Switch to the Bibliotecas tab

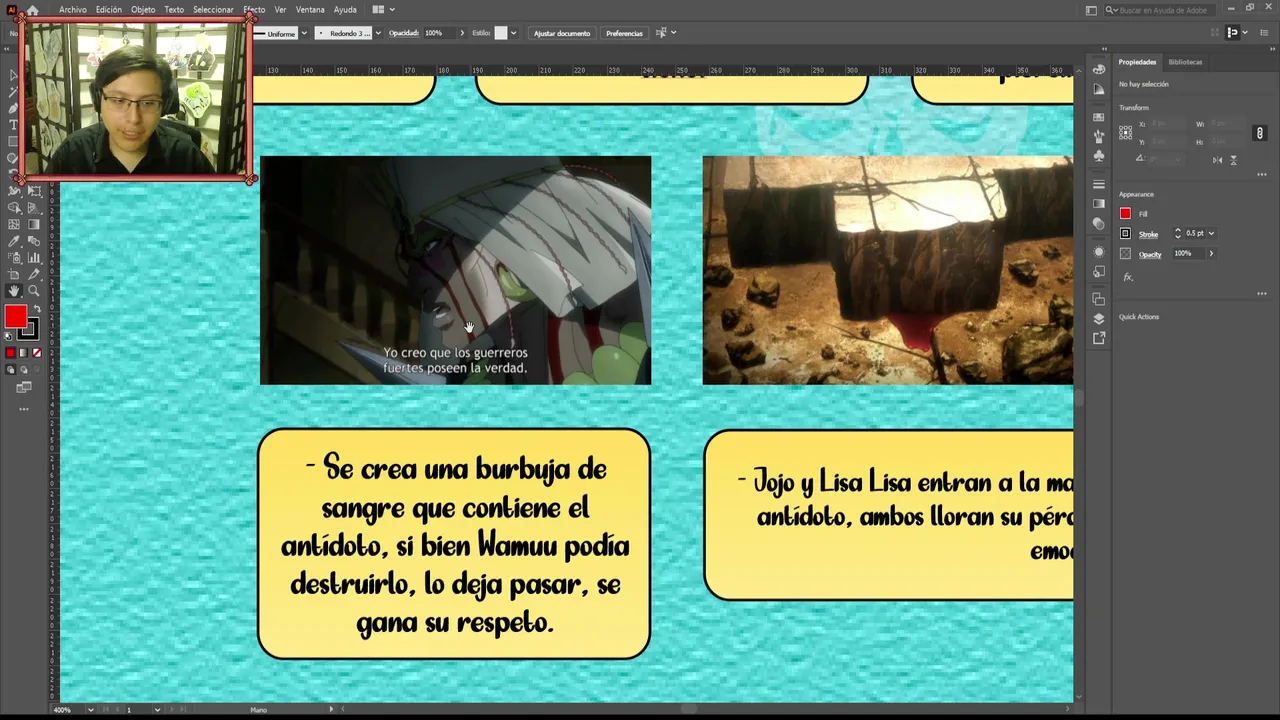pos(1185,62)
